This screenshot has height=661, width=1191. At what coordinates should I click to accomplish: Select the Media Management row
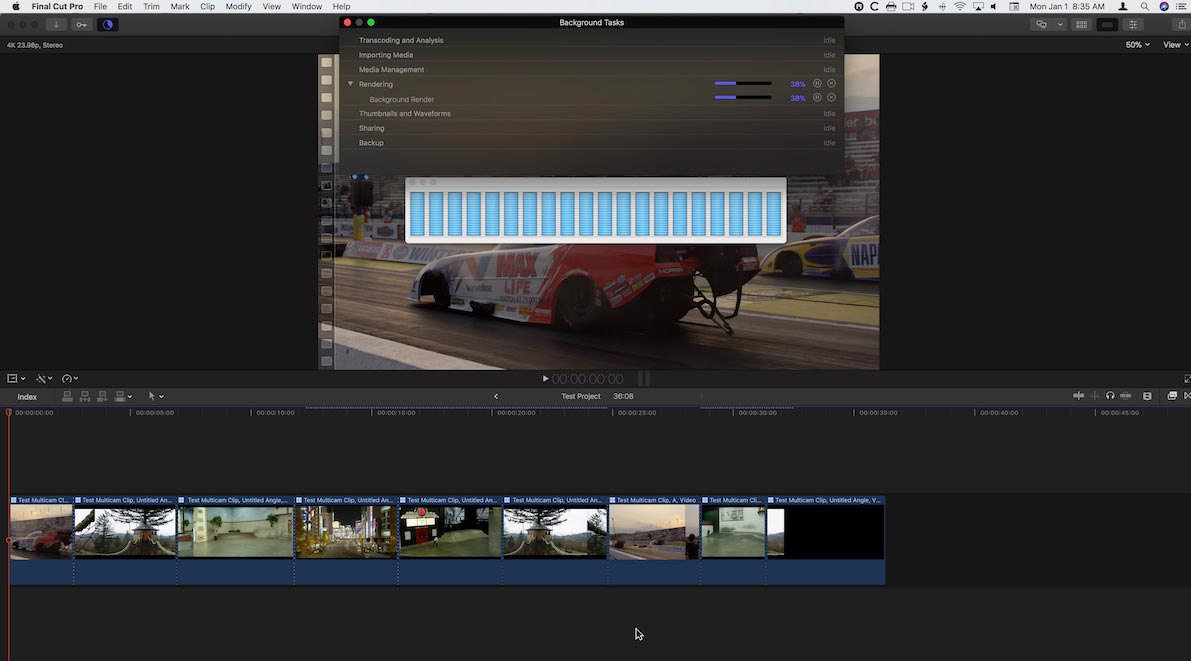pos(591,69)
